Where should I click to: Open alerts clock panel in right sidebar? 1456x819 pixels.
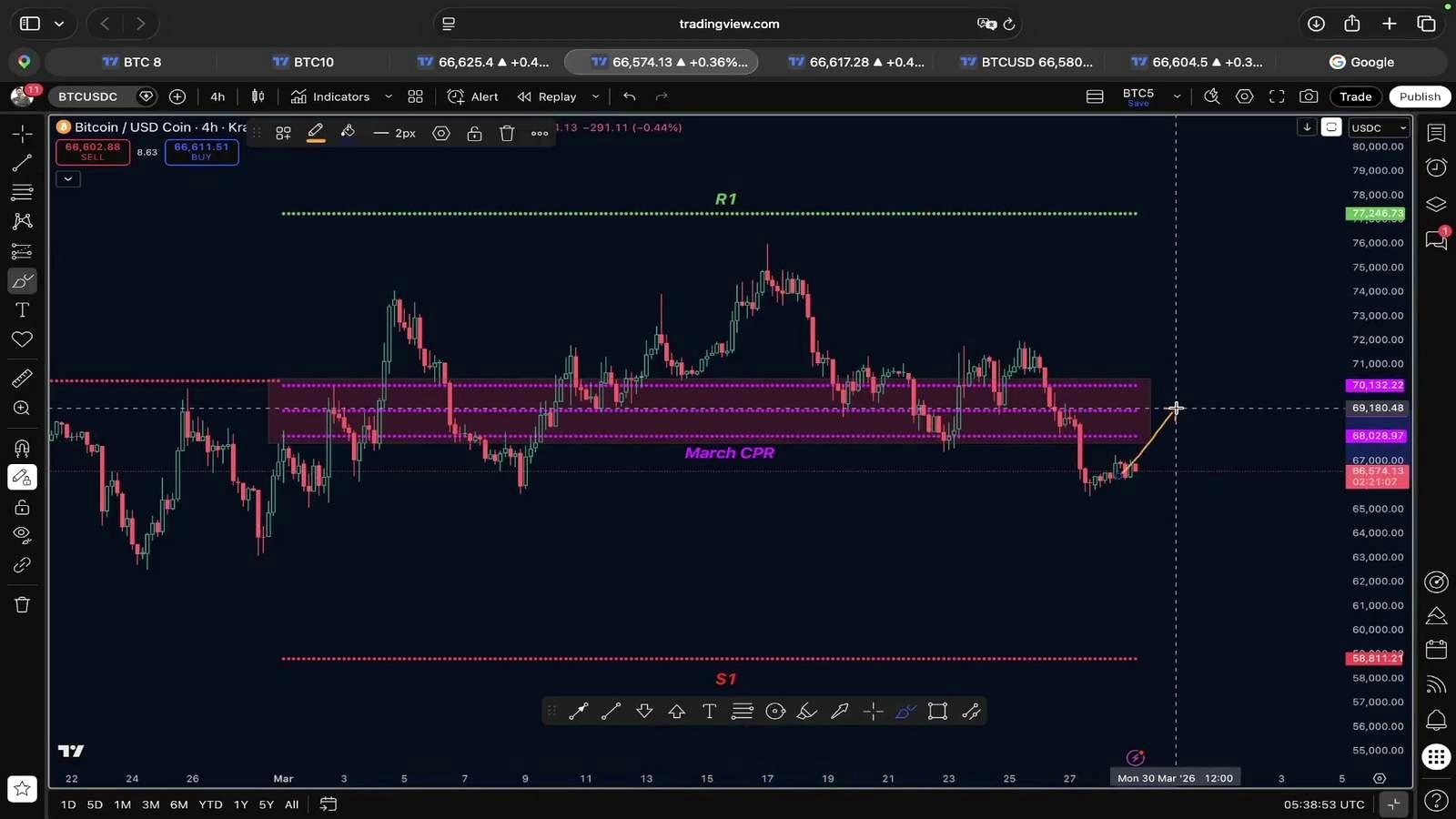[1436, 167]
